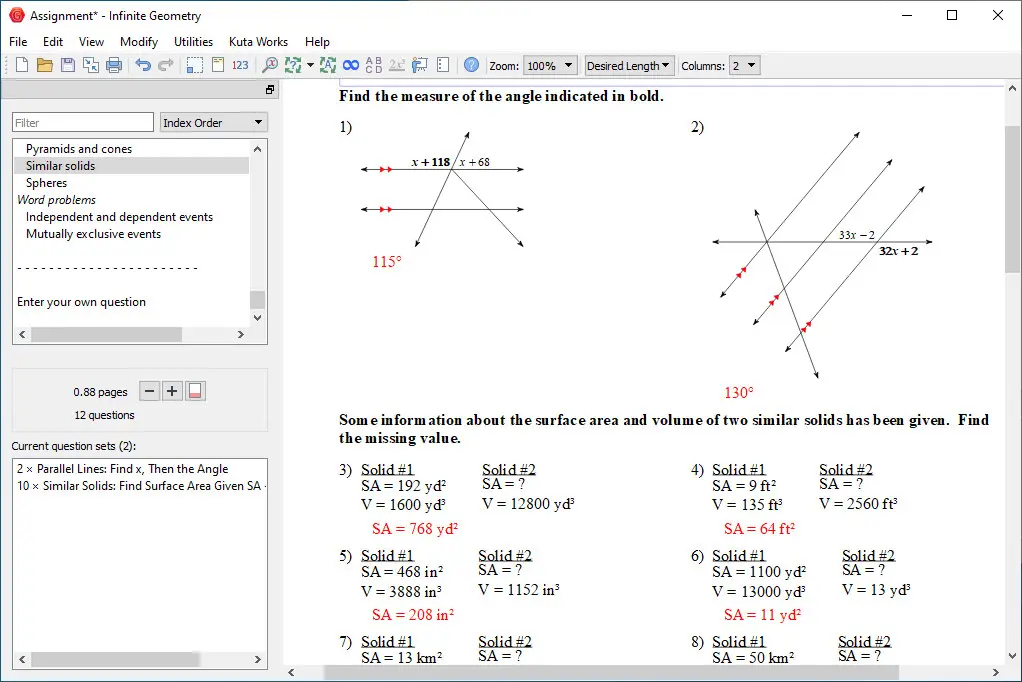Image resolution: width=1022 pixels, height=682 pixels.
Task: Open an existing assignment file
Action: 44,65
